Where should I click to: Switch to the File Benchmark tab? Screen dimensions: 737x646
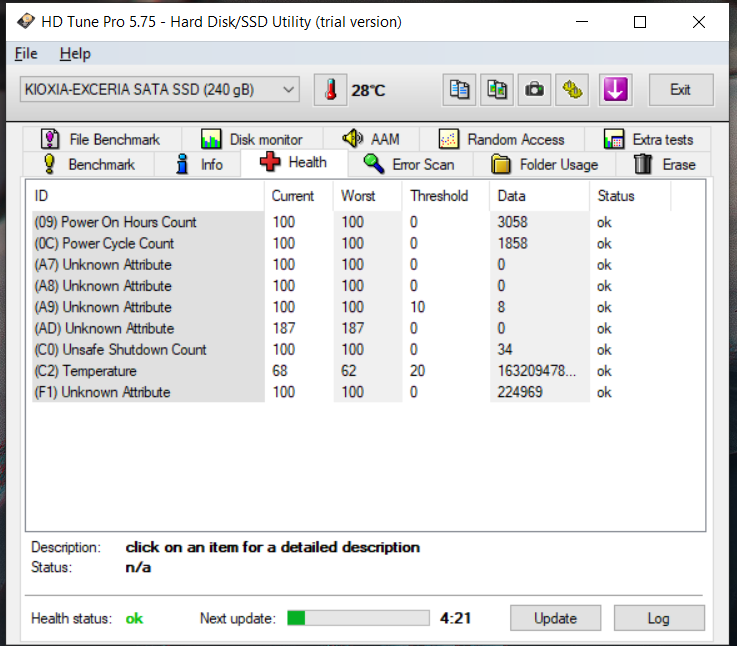pos(101,140)
